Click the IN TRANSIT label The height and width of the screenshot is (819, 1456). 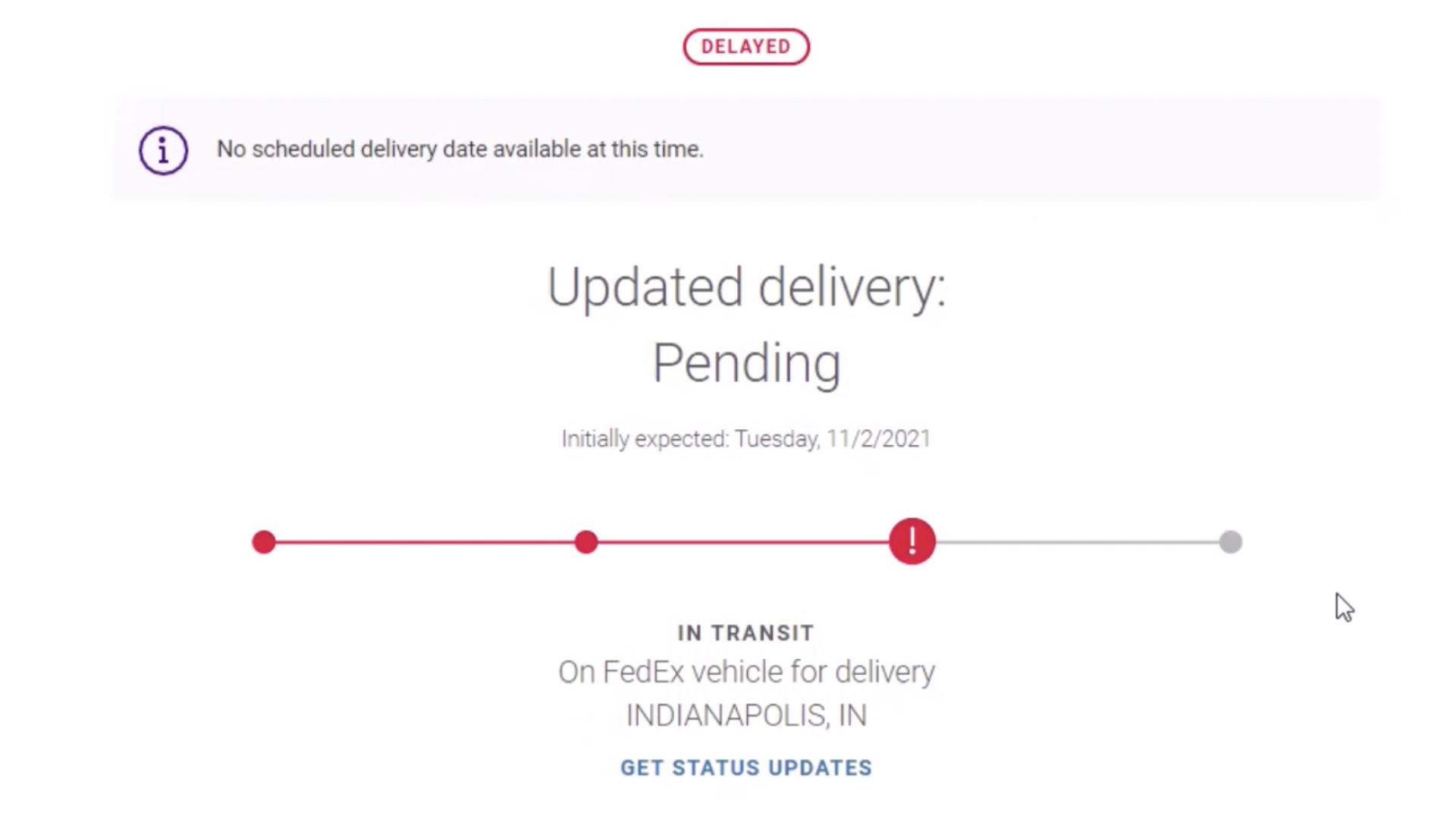pos(746,633)
